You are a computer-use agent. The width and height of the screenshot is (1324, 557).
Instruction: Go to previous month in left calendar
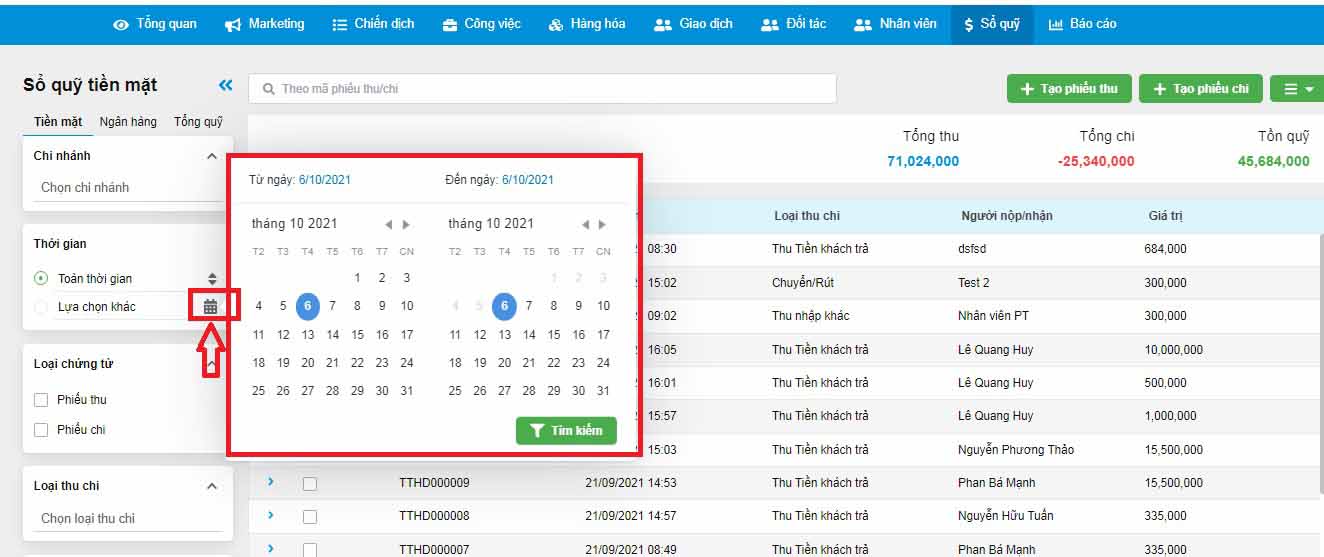388,225
